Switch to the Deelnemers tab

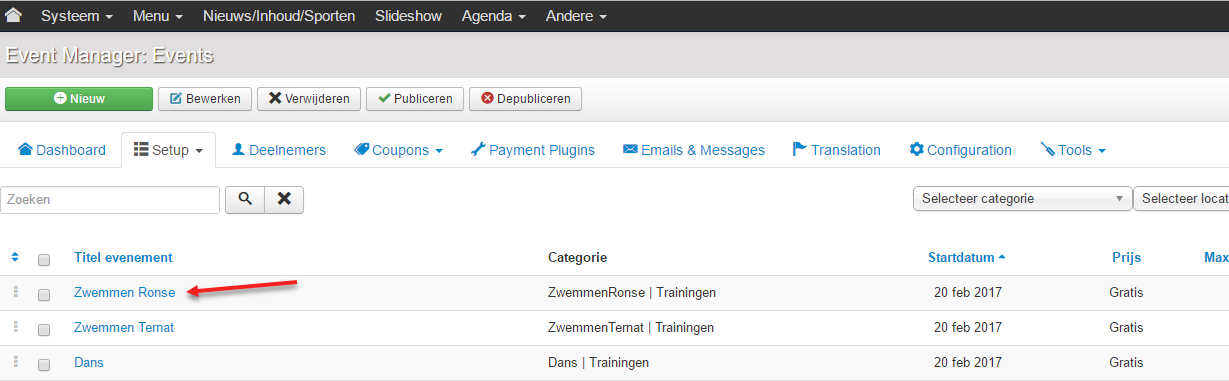pos(279,150)
